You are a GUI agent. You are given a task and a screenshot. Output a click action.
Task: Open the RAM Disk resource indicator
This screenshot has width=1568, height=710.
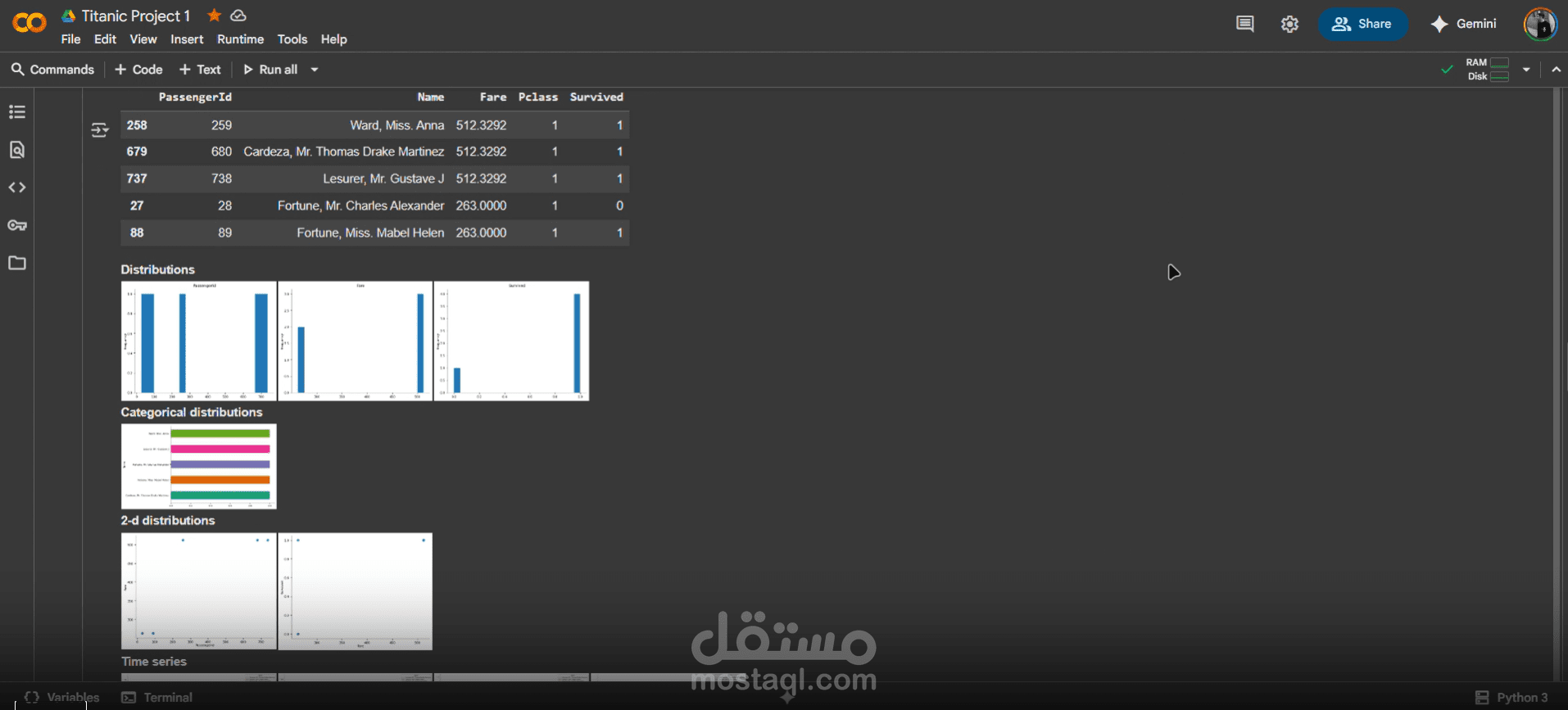tap(1487, 70)
